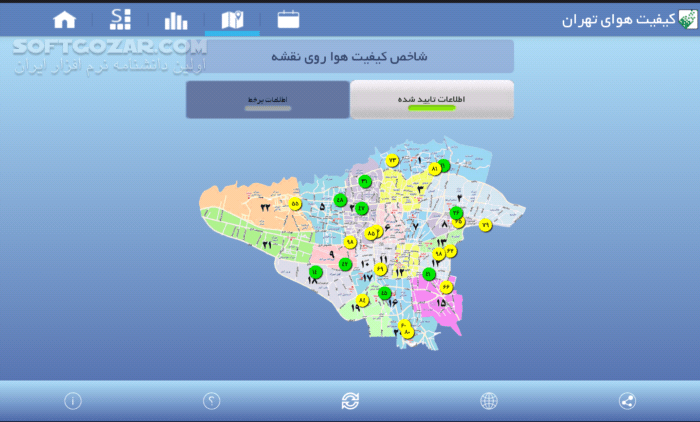Click district 3 label on yellow region
This screenshot has height=422, width=700.
point(420,189)
